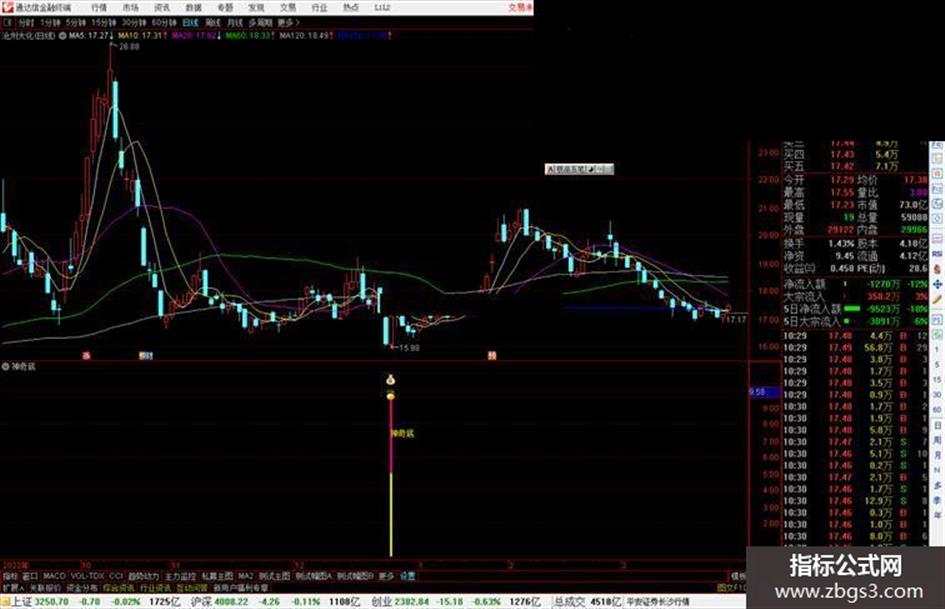The image size is (945, 609).
Task: Select the MA2 indicator tab
Action: point(245,576)
